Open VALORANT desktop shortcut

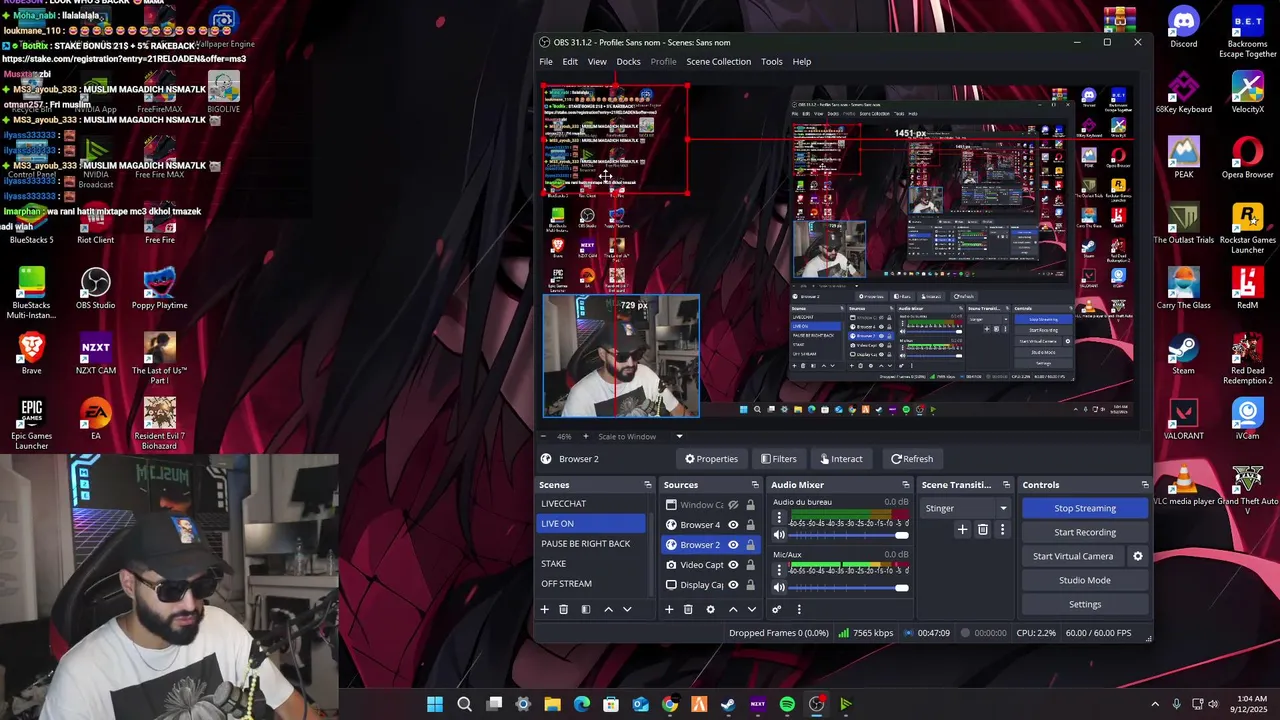tap(1184, 418)
